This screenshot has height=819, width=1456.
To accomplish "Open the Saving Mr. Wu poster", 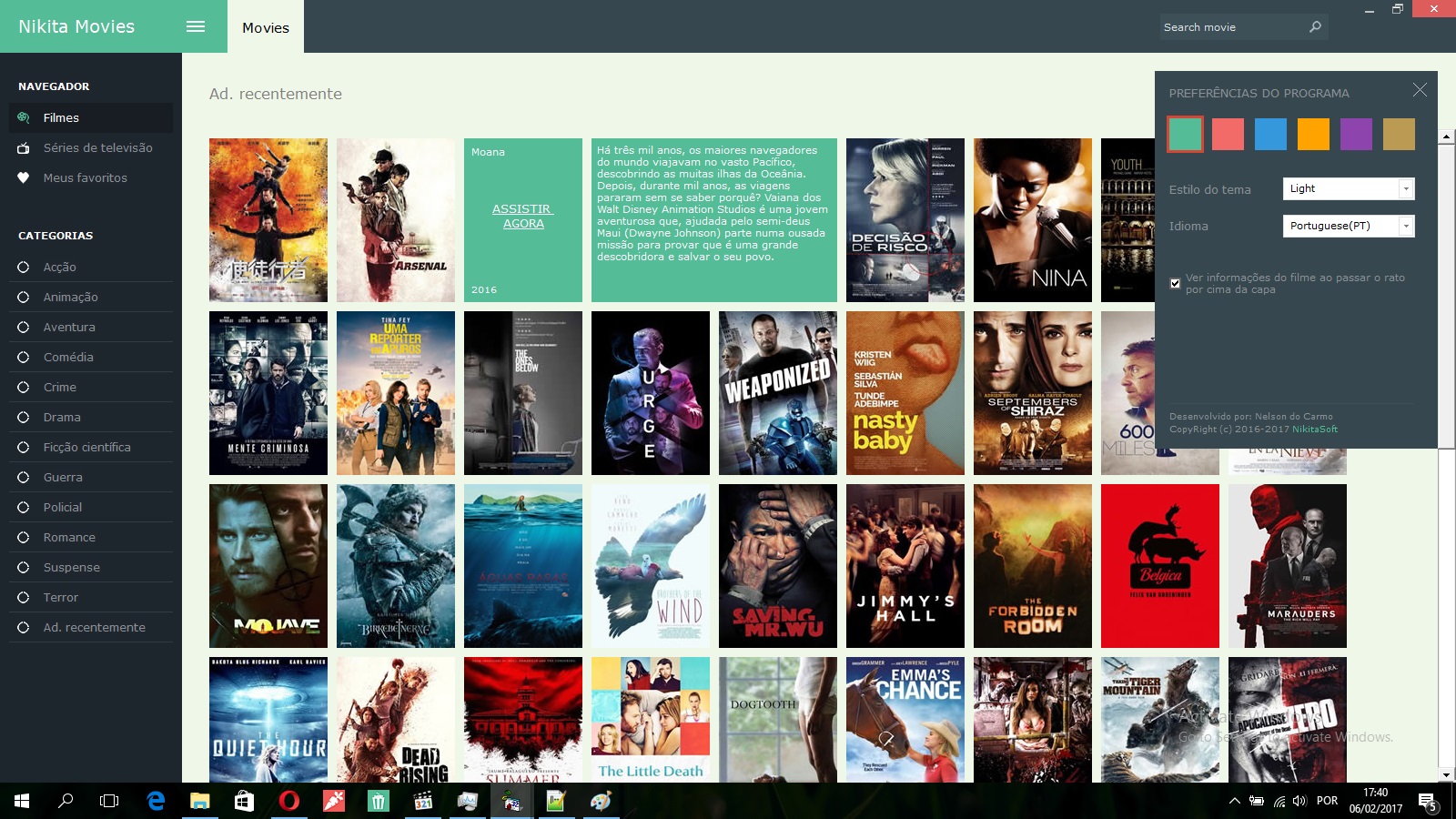I will (778, 566).
